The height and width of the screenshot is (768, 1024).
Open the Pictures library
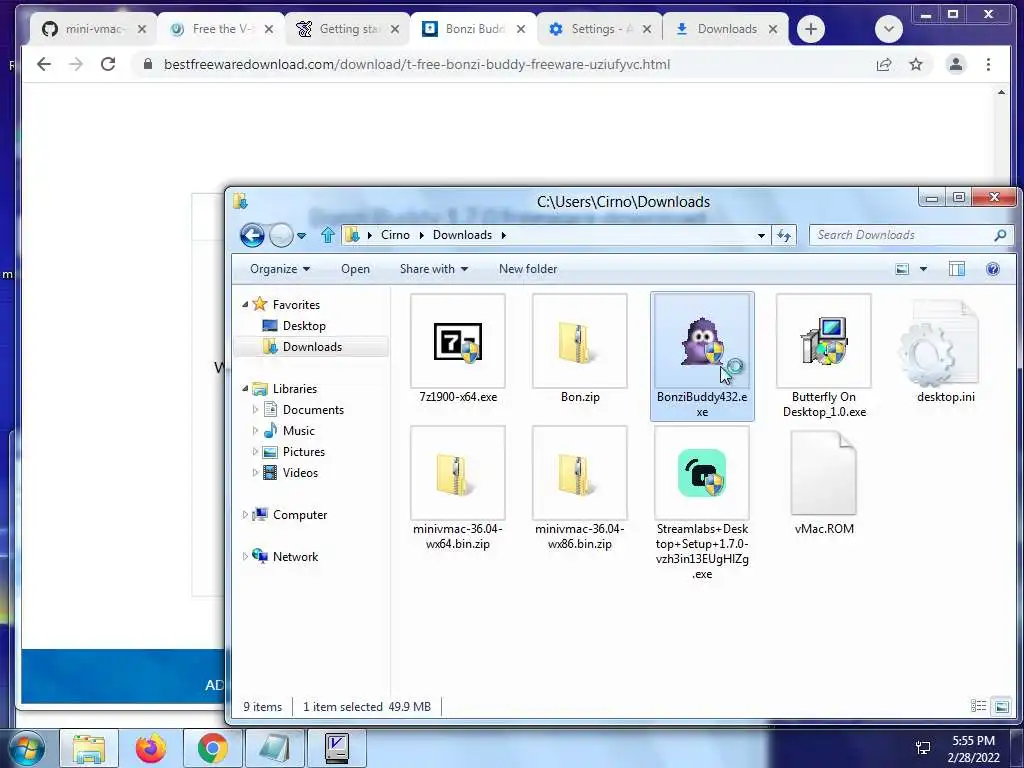(303, 452)
